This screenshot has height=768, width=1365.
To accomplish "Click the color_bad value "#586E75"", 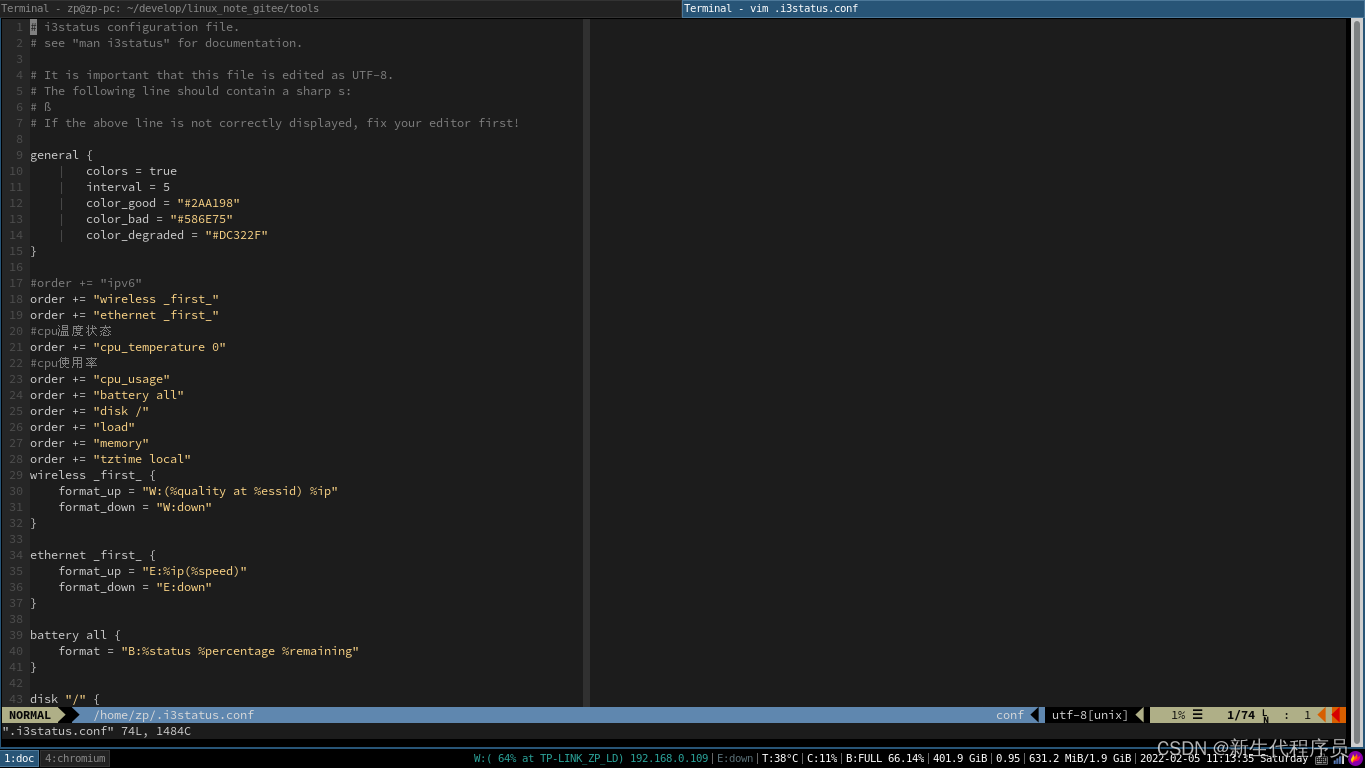I will click(x=201, y=219).
